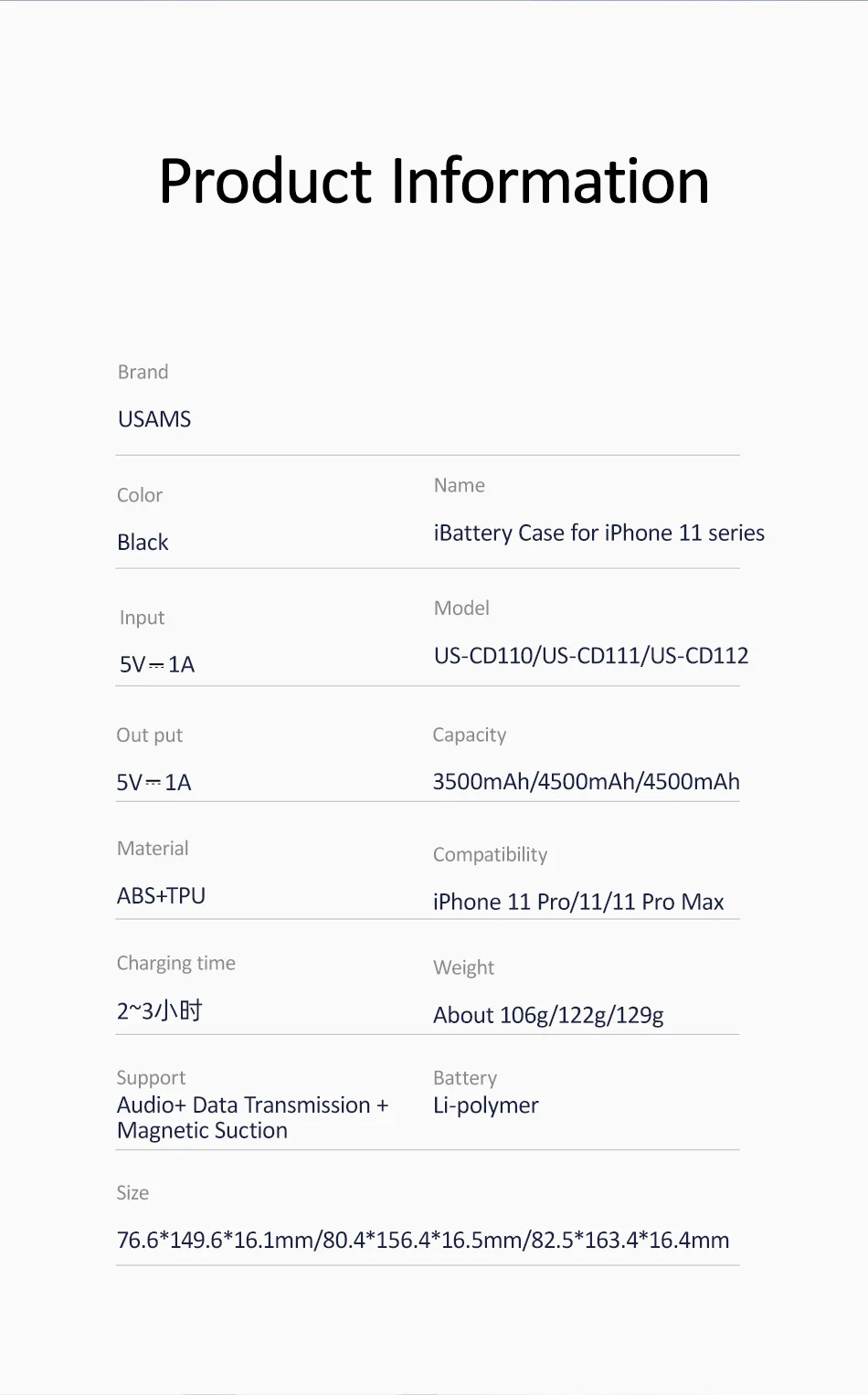Select the Model label
The height and width of the screenshot is (1395, 868).
click(461, 608)
